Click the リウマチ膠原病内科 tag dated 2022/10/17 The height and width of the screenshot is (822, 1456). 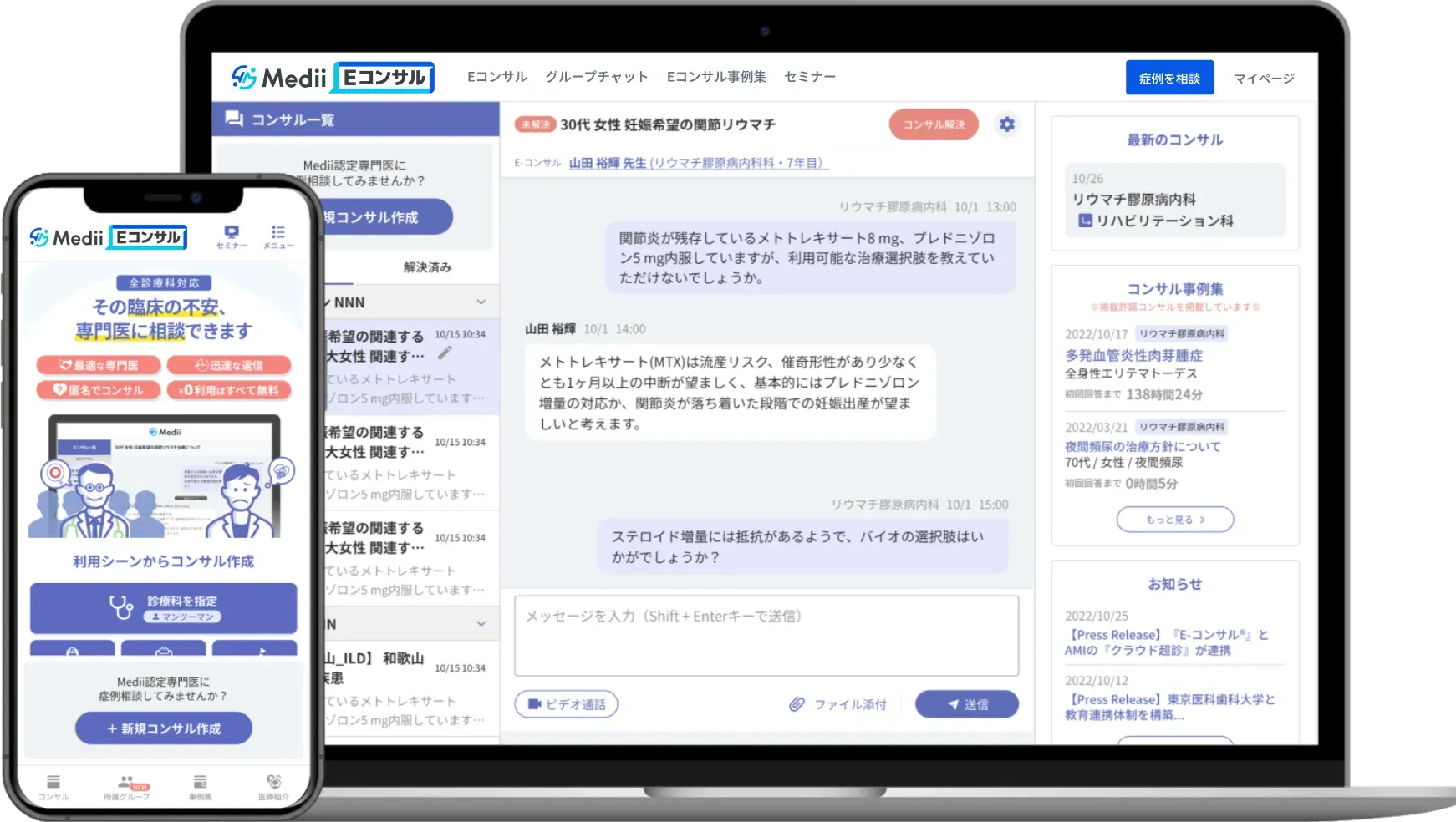(1182, 333)
